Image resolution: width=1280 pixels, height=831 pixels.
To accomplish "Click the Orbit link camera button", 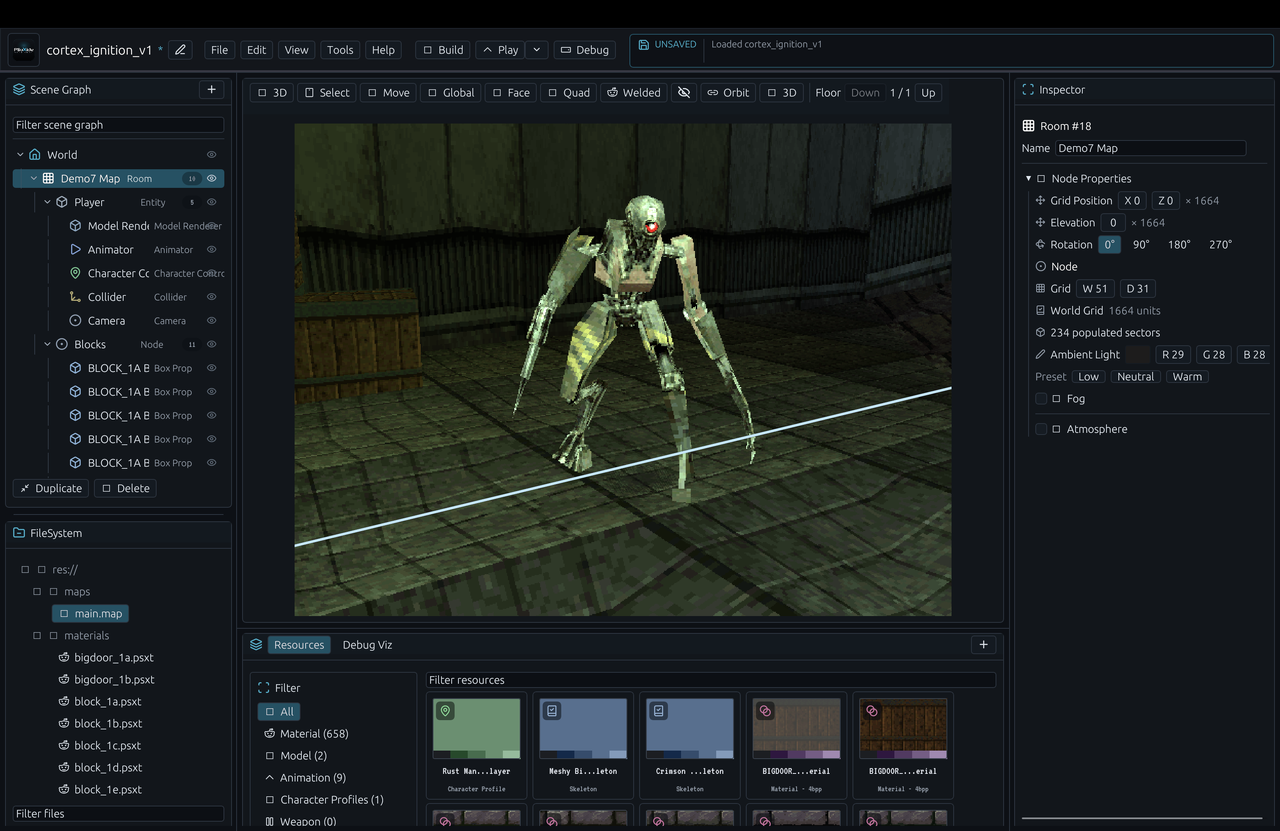I will click(x=728, y=92).
